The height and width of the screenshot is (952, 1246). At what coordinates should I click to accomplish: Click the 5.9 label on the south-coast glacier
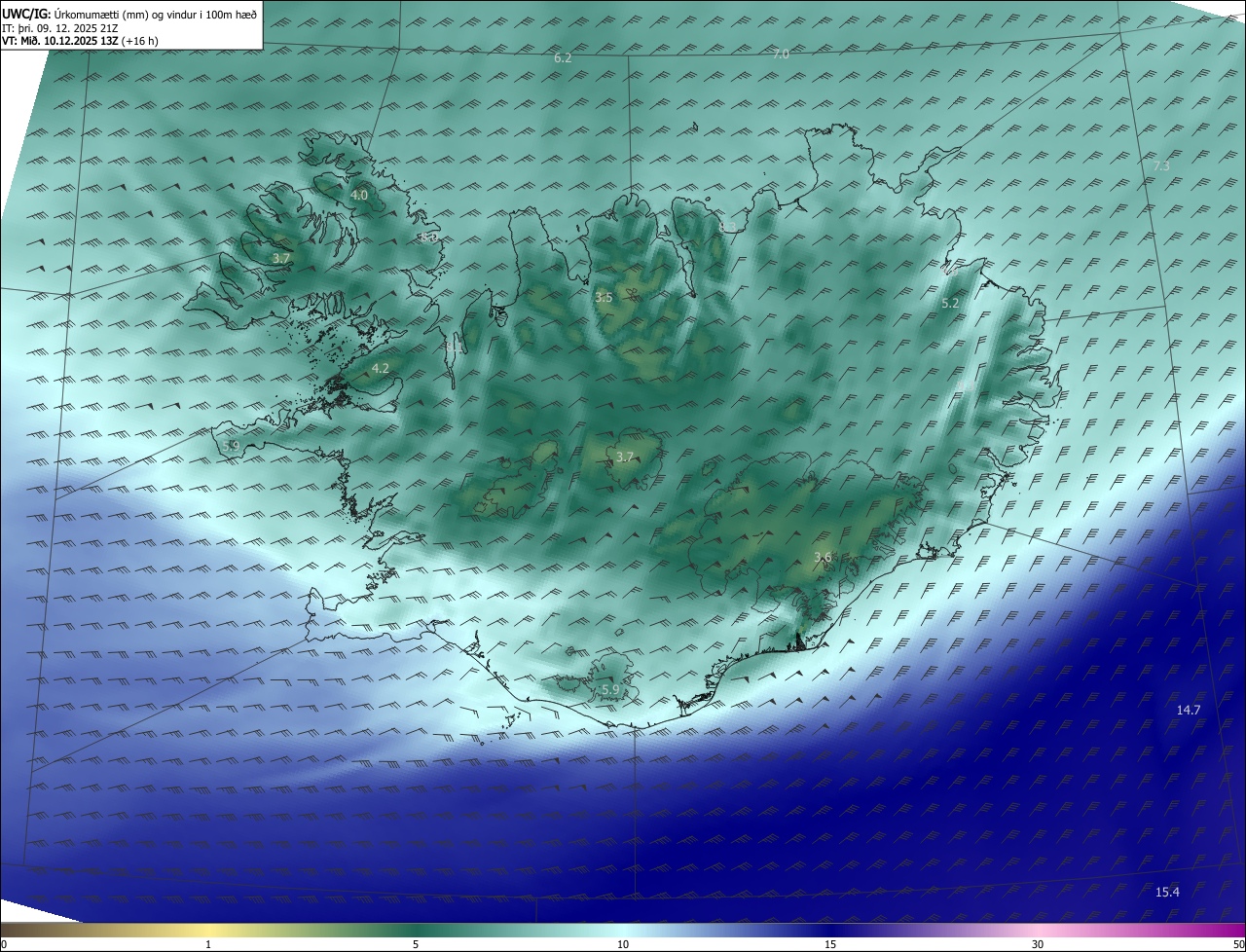610,690
